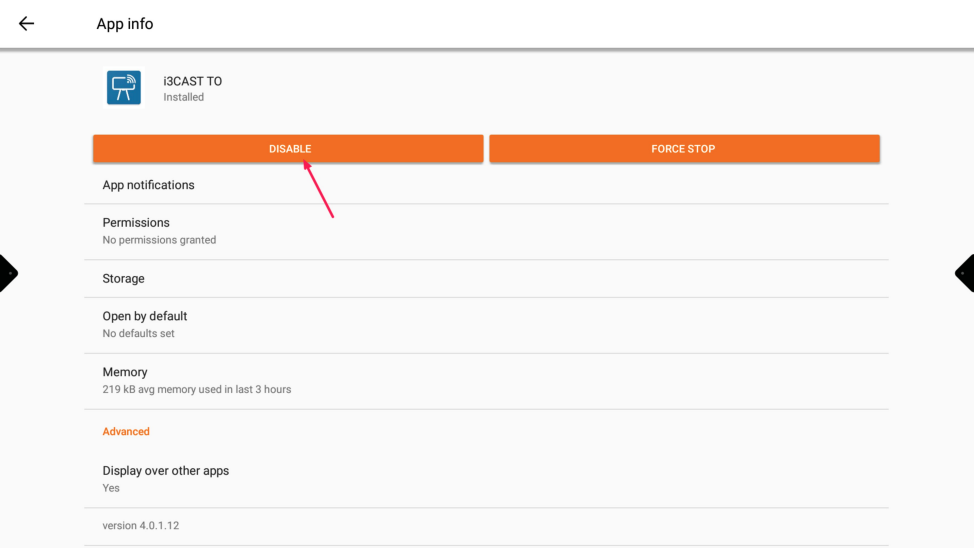
Task: Click the i3CAST TO app icon
Action: pyautogui.click(x=124, y=88)
